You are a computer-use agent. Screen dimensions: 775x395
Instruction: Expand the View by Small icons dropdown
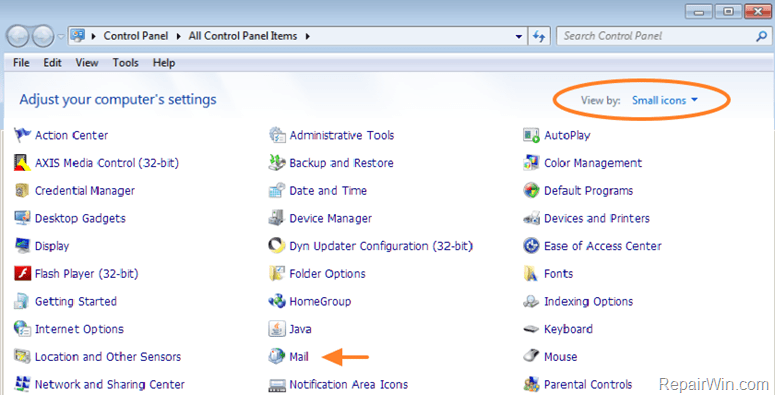[x=665, y=100]
